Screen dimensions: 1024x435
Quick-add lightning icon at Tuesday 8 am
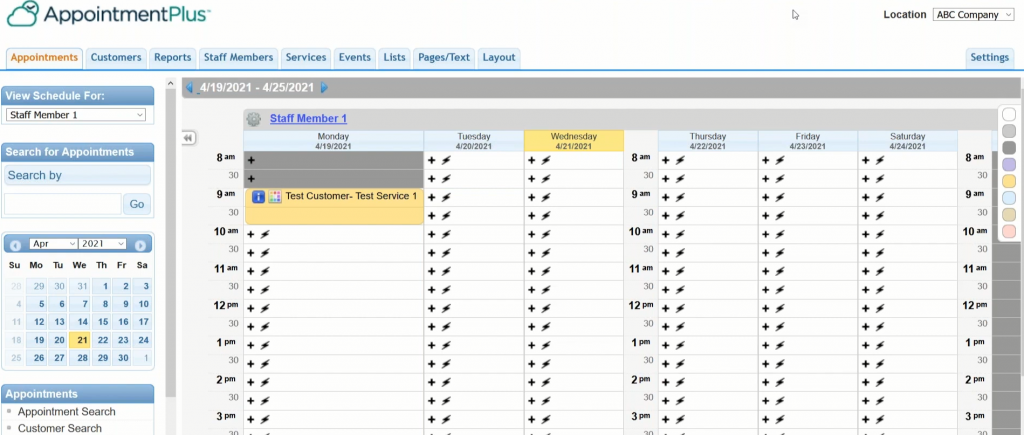445,160
